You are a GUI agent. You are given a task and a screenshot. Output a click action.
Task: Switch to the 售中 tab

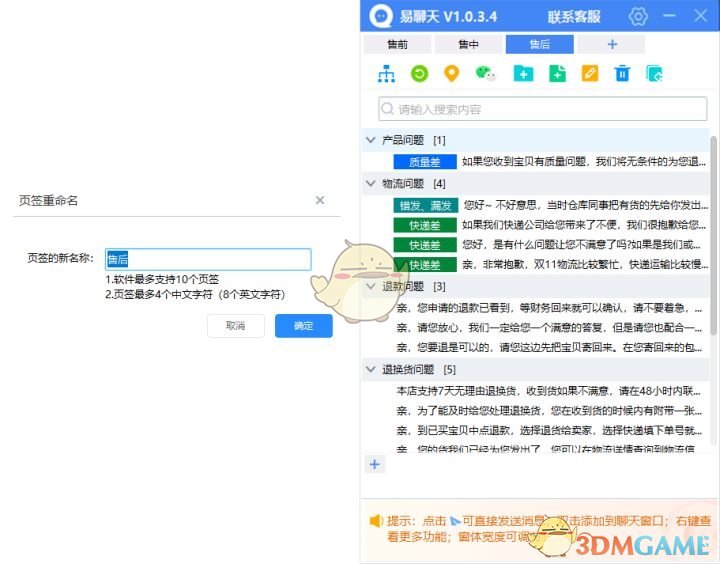(x=468, y=45)
